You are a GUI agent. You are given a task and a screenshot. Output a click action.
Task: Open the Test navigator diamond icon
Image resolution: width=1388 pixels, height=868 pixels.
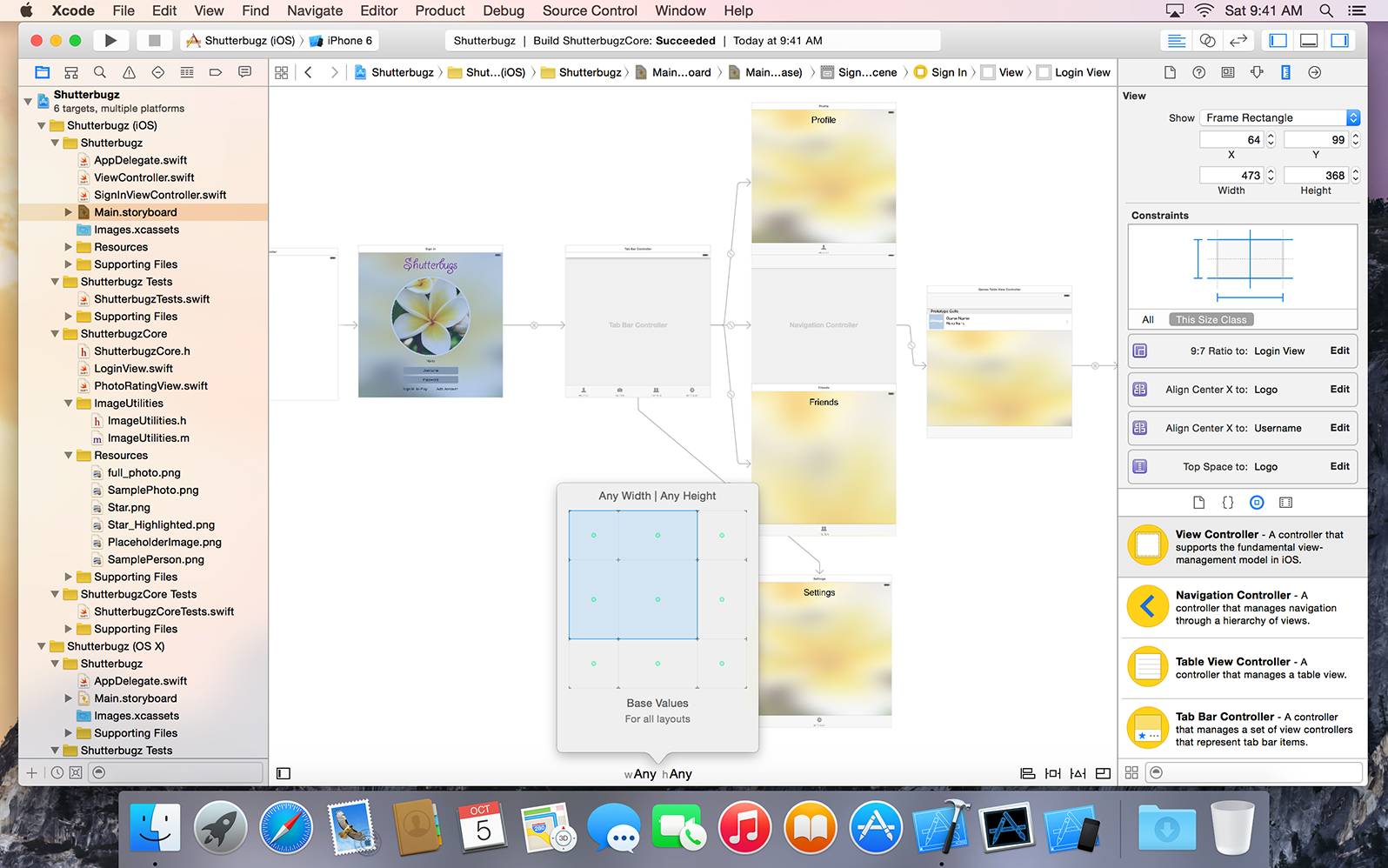tap(157, 72)
